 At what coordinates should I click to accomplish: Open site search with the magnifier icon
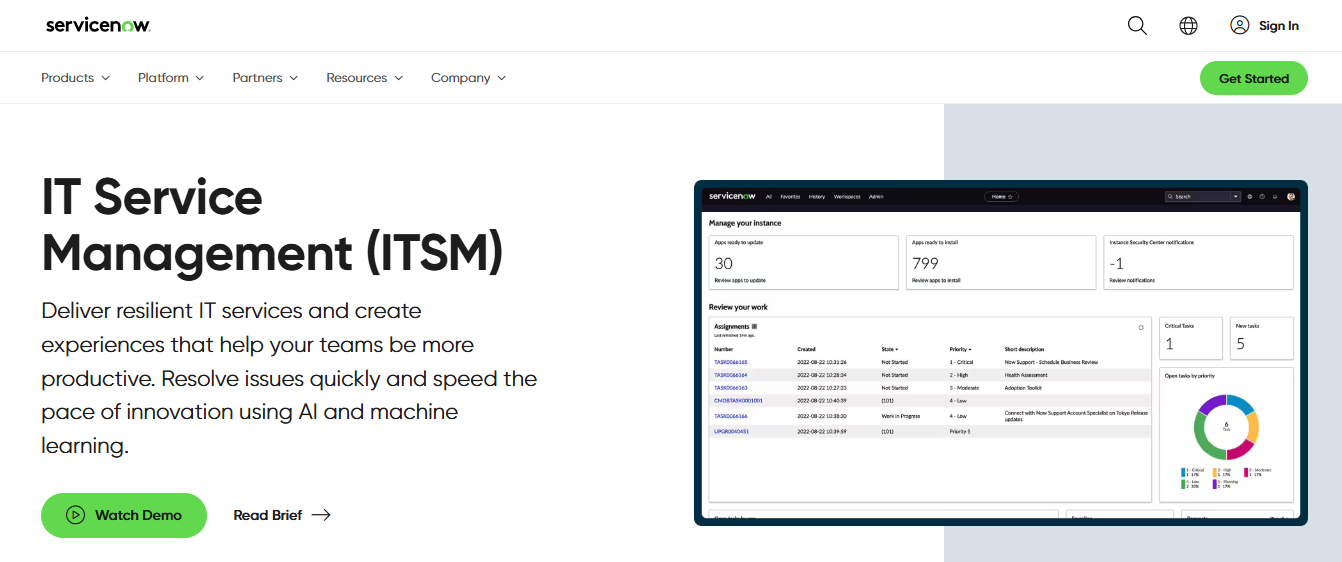pyautogui.click(x=1137, y=26)
